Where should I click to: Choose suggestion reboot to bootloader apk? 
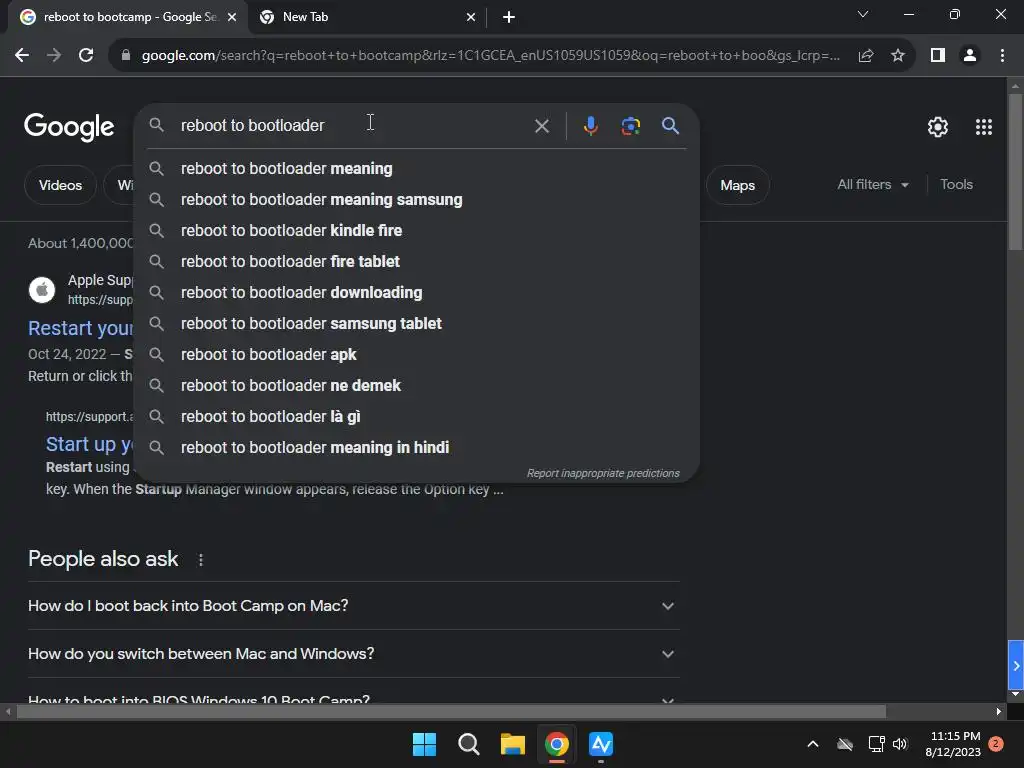click(417, 355)
